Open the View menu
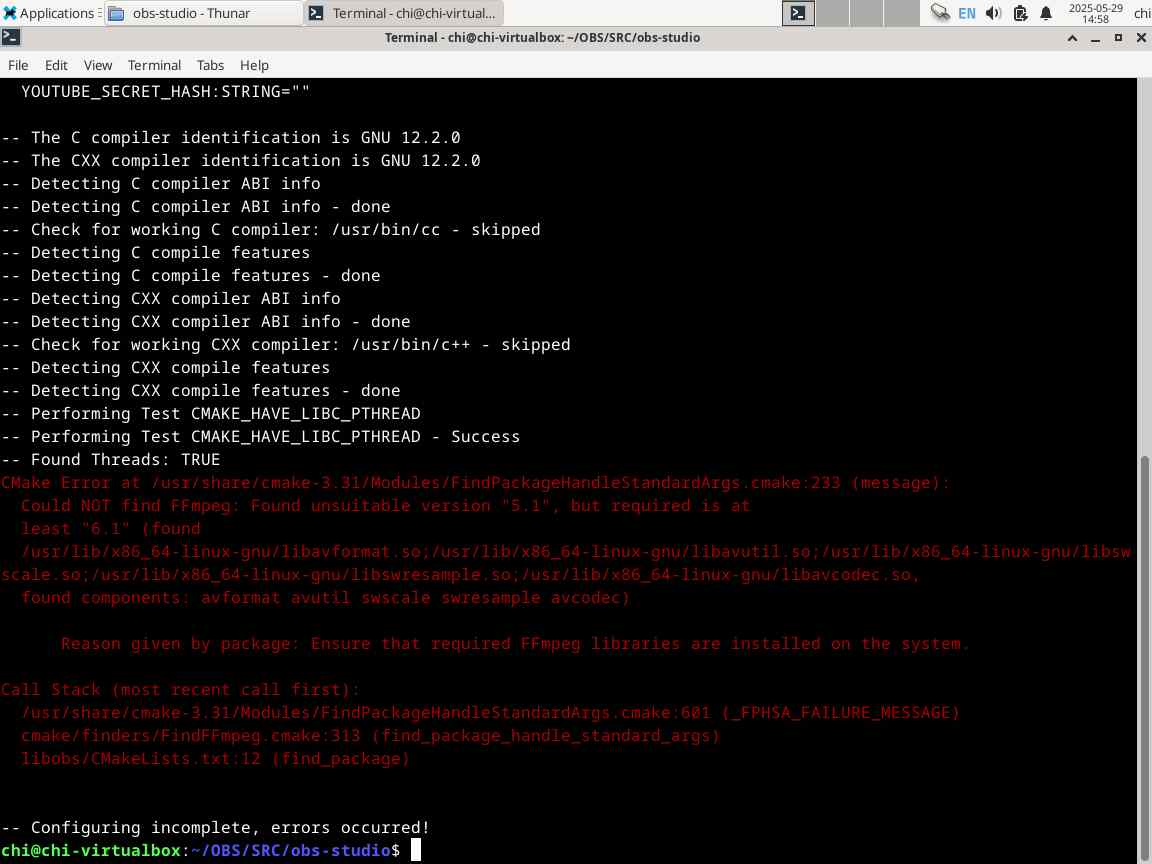This screenshot has height=864, width=1152. [98, 65]
